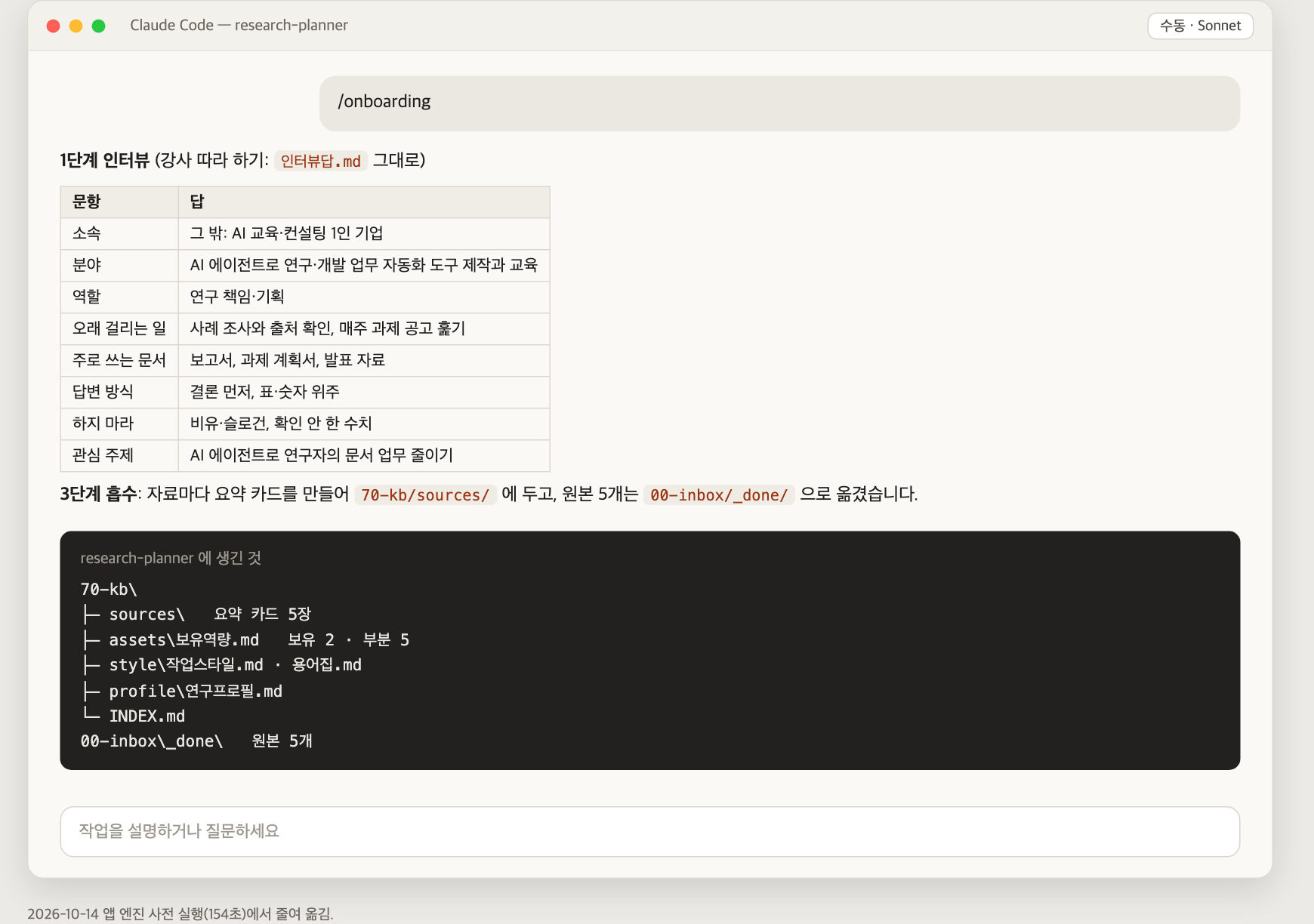This screenshot has height=924, width=1314.
Task: Click the 주로 쓰는 문서 row label
Action: click(119, 360)
